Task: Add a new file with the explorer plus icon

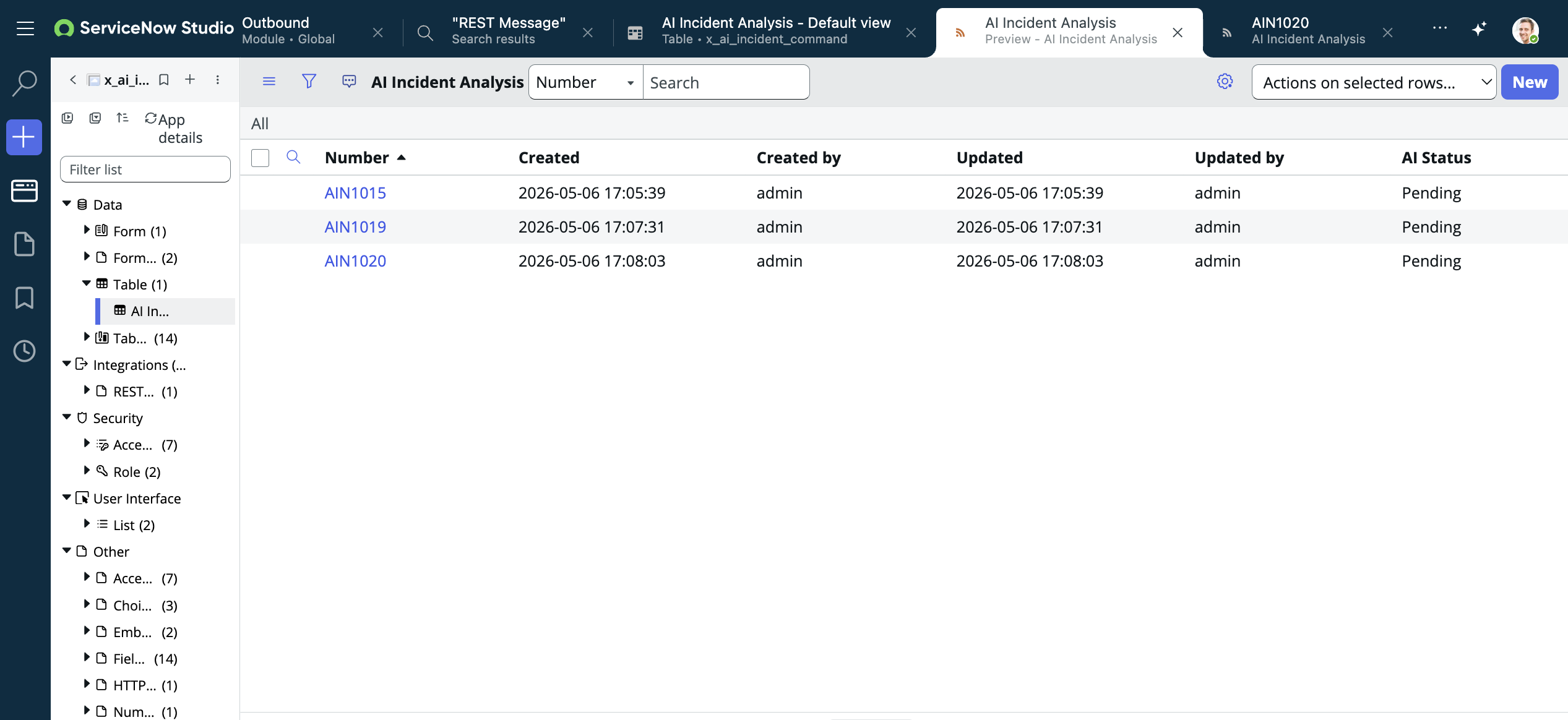Action: coord(190,79)
